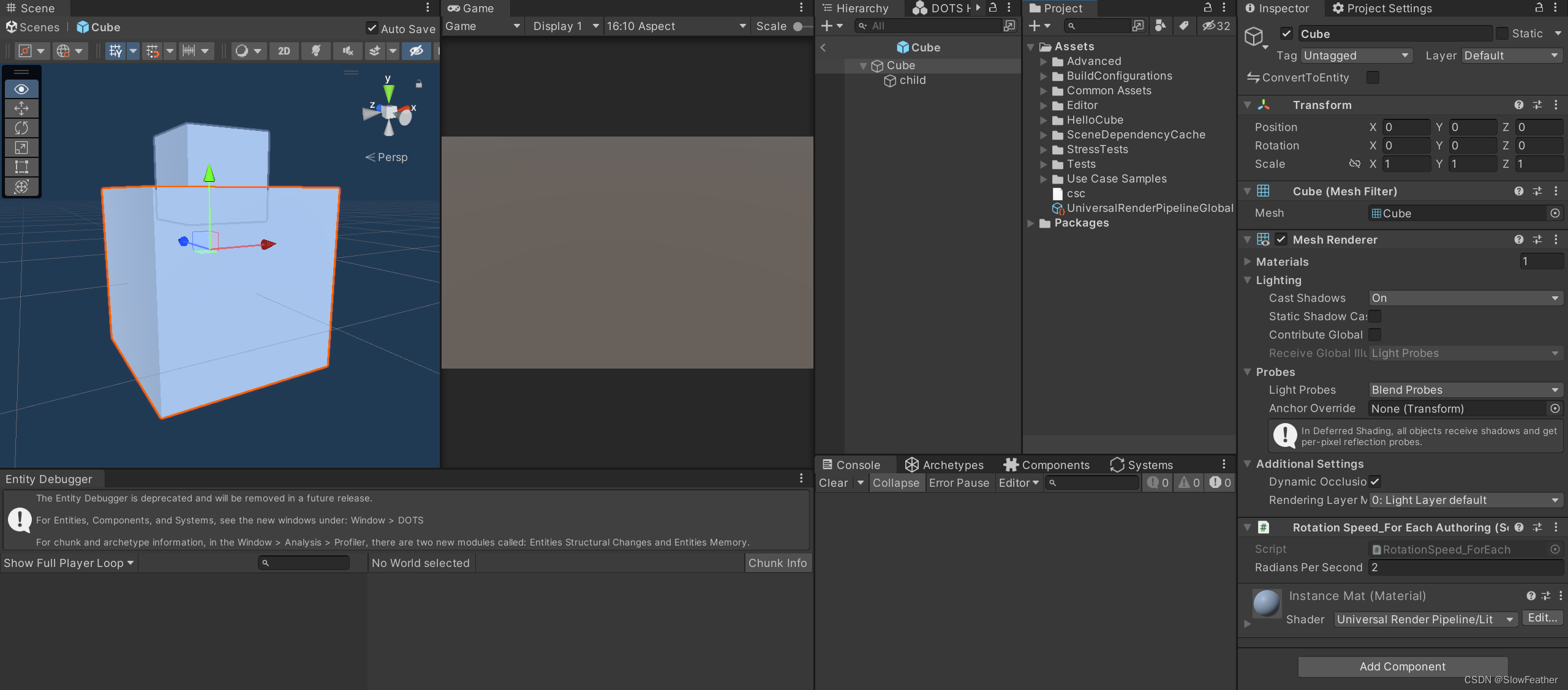The image size is (1568, 690).
Task: Click the Instance Mat material preview sphere
Action: coord(1267,603)
